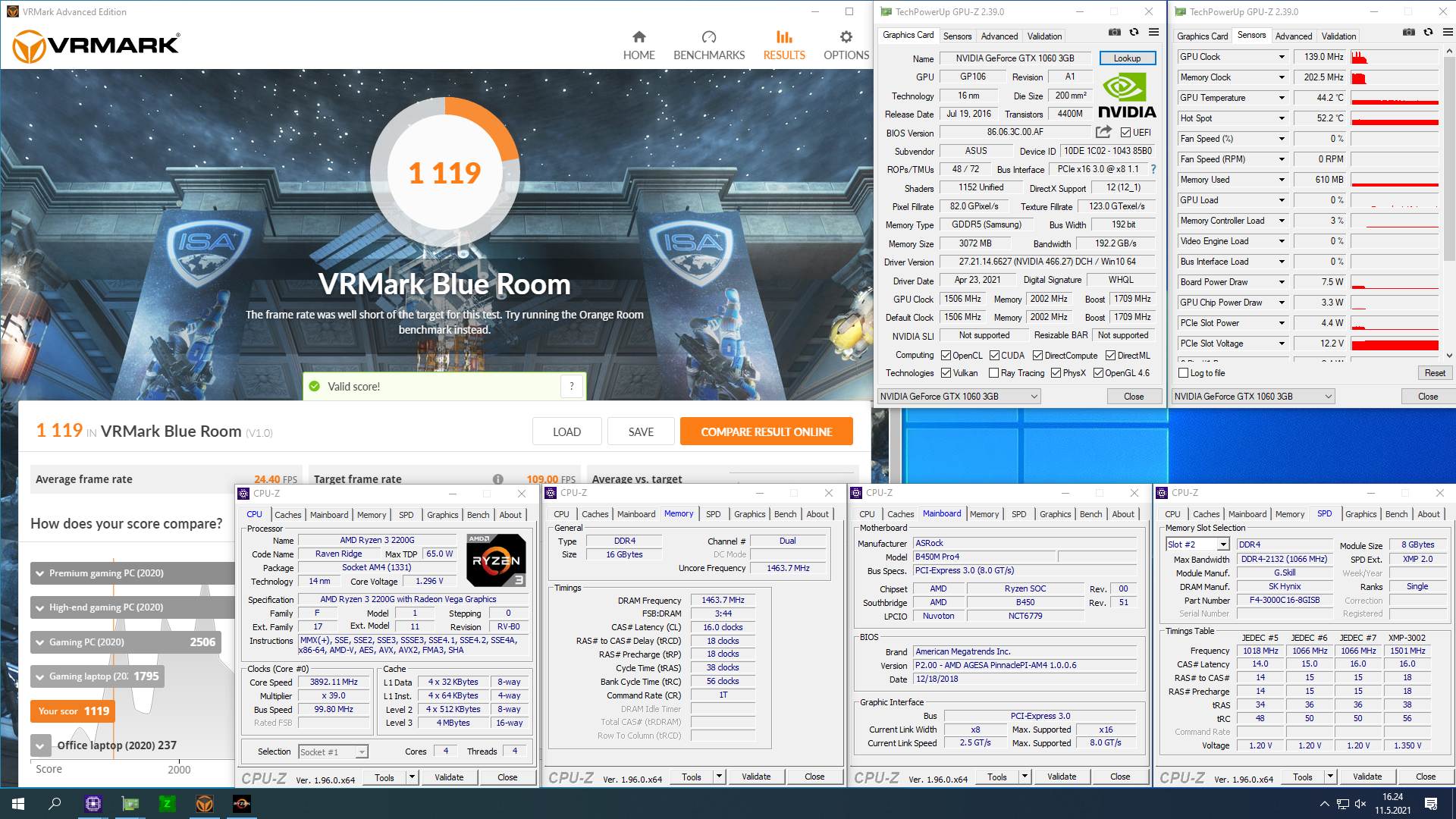1456x819 pixels.
Task: Toggle PhysX checkbox
Action: tap(1056, 373)
